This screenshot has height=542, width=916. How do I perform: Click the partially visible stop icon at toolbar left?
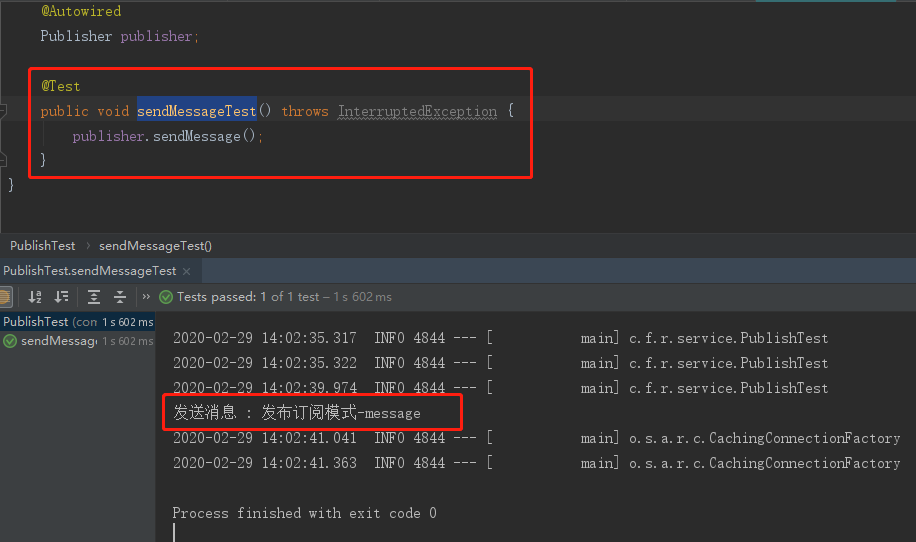point(5,297)
